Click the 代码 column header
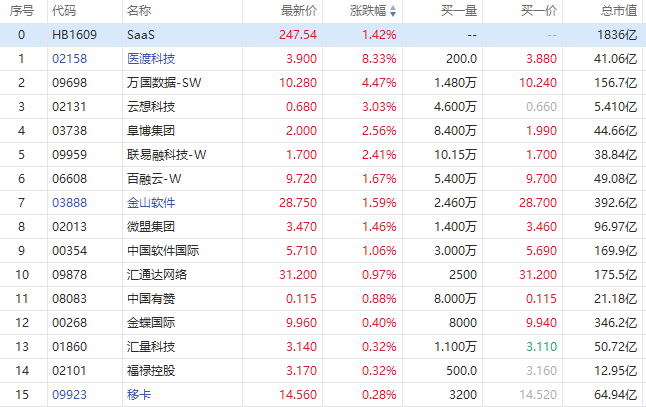 [x=64, y=11]
